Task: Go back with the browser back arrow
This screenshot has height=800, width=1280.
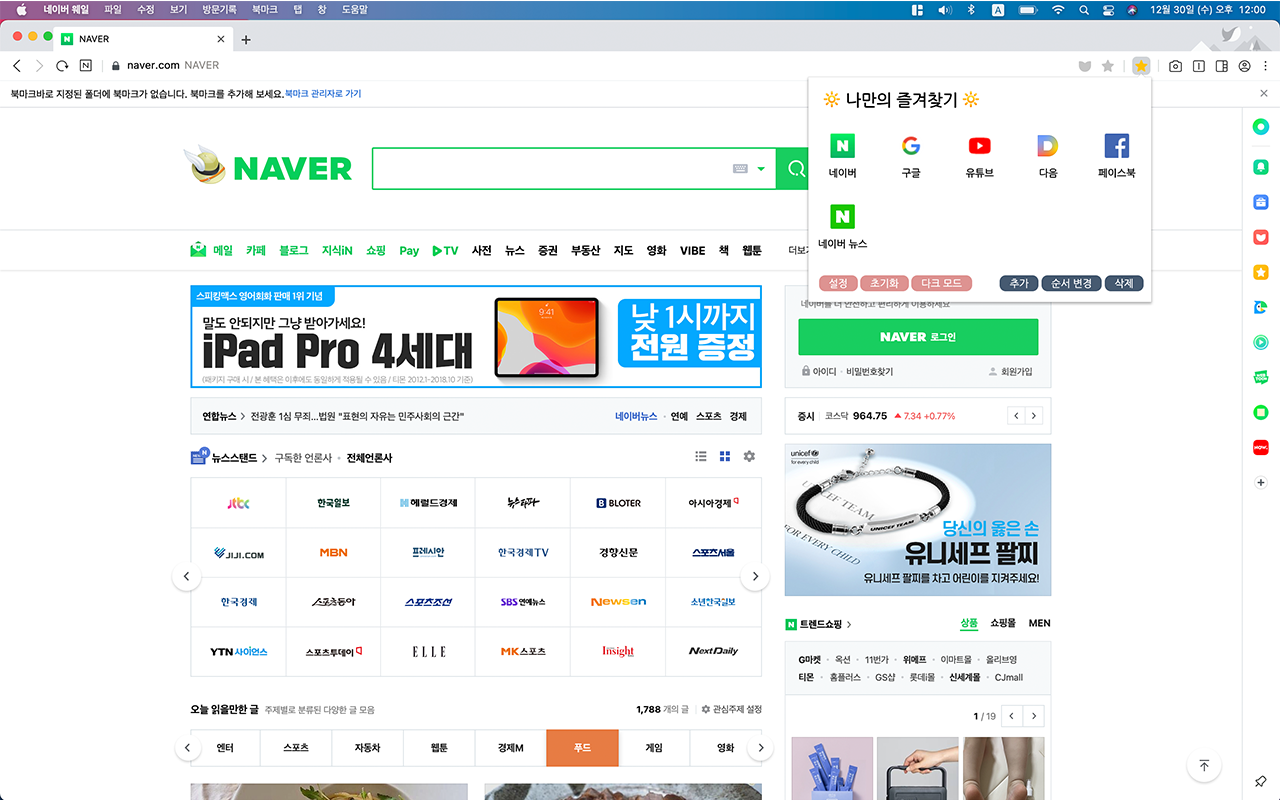Action: click(x=17, y=66)
